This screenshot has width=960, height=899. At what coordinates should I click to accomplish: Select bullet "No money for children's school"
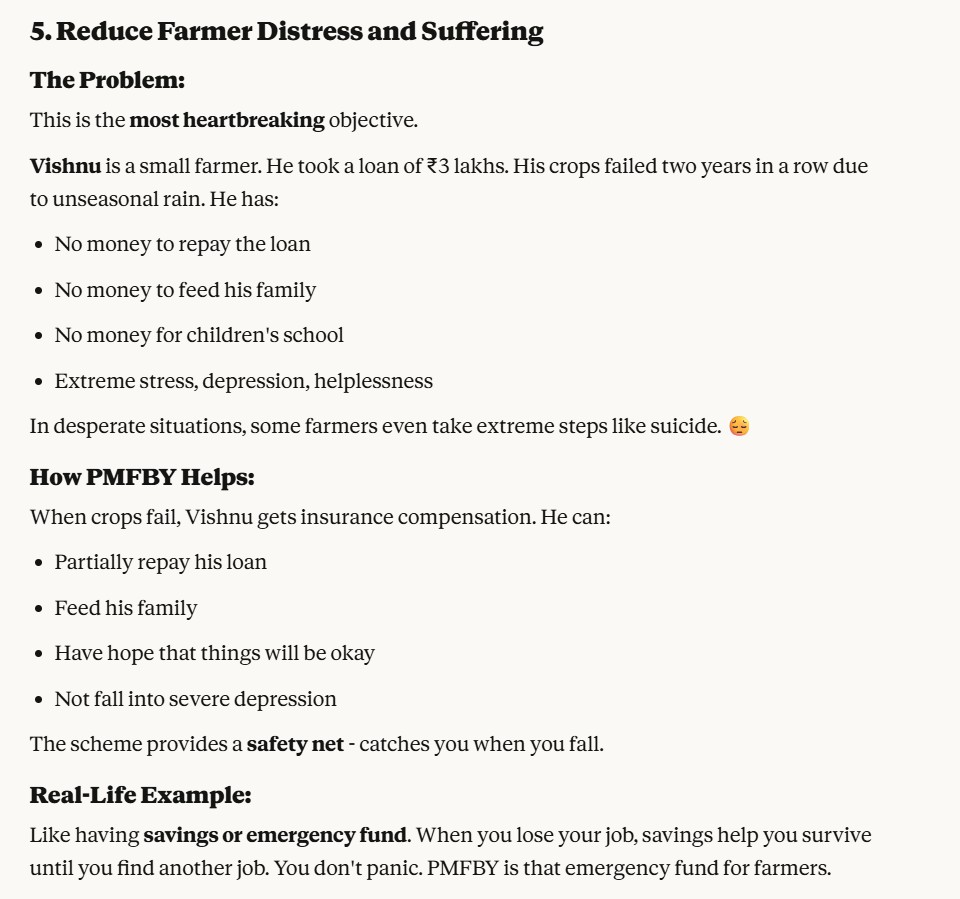[199, 335]
